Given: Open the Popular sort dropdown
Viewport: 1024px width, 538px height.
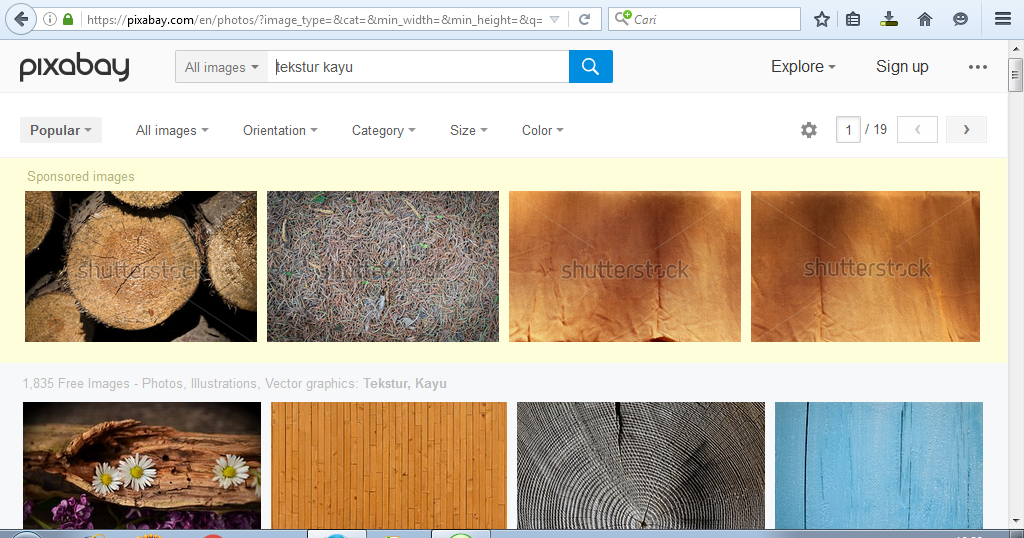Looking at the screenshot, I should [x=61, y=130].
